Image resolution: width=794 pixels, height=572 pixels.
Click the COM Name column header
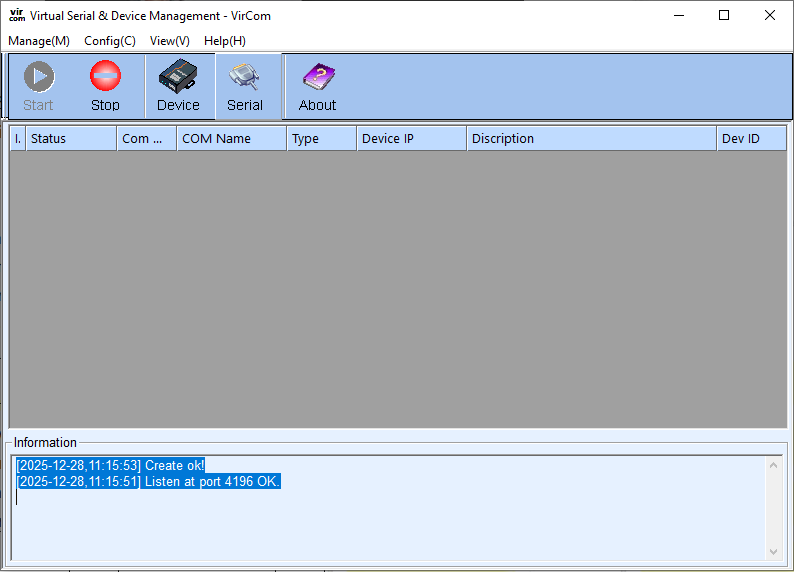[231, 139]
